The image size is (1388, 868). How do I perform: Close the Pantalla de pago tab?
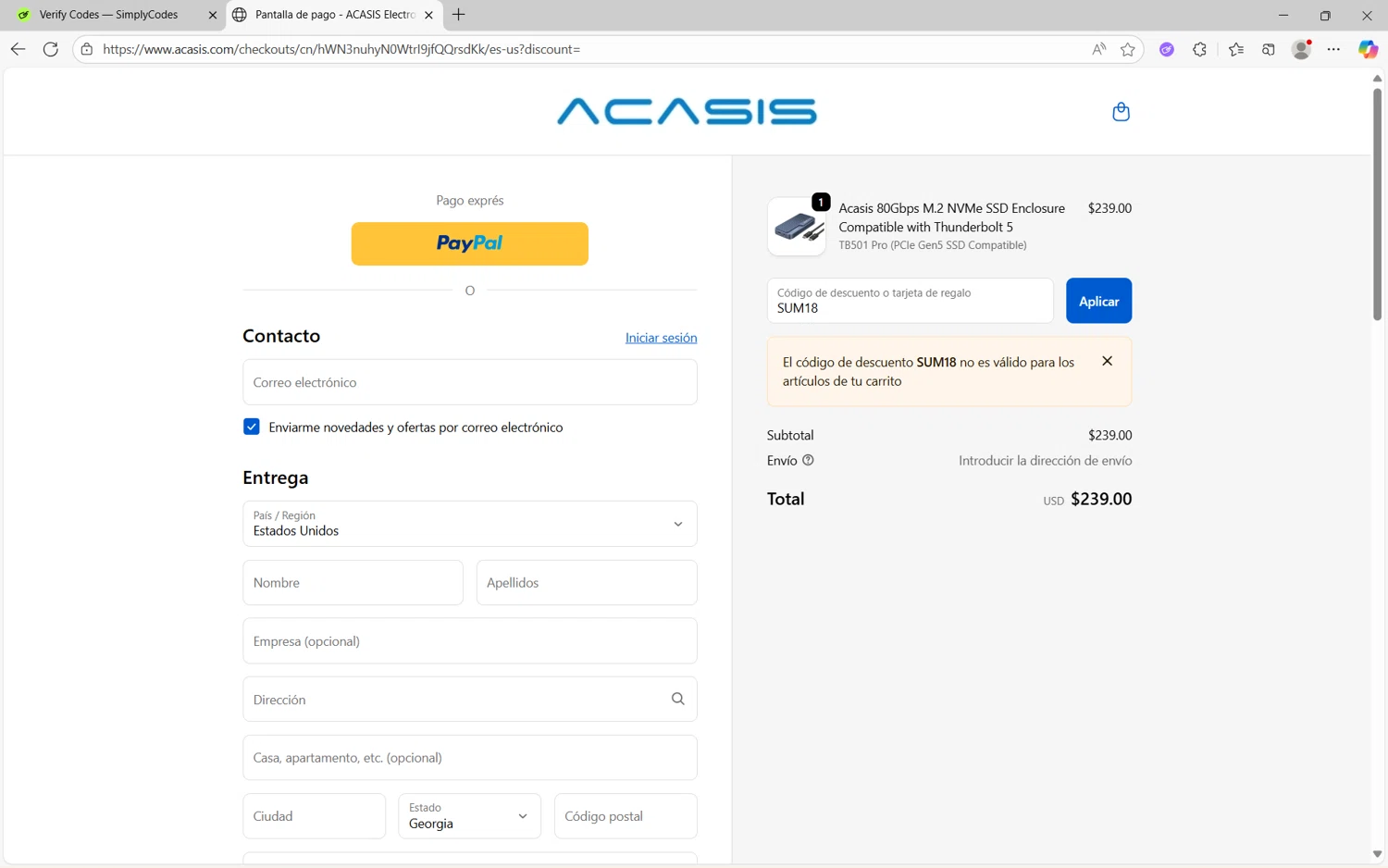[x=428, y=15]
